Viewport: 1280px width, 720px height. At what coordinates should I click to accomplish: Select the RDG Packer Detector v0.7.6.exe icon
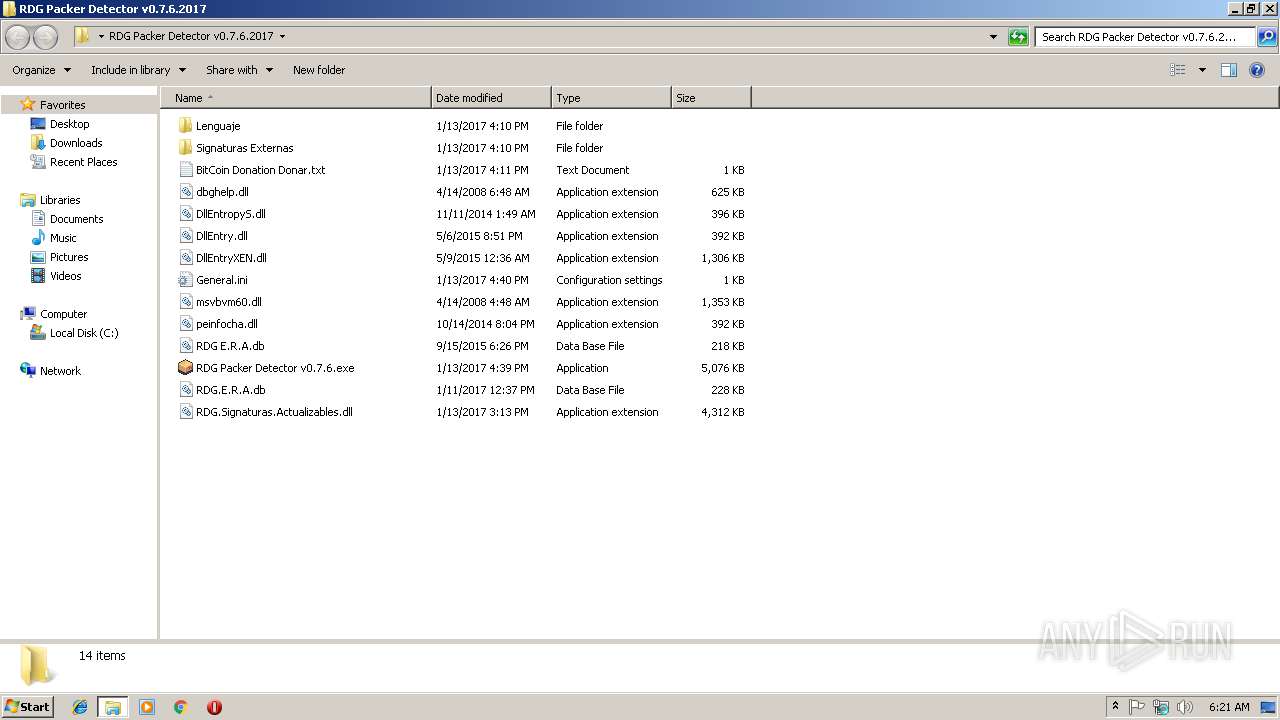185,368
